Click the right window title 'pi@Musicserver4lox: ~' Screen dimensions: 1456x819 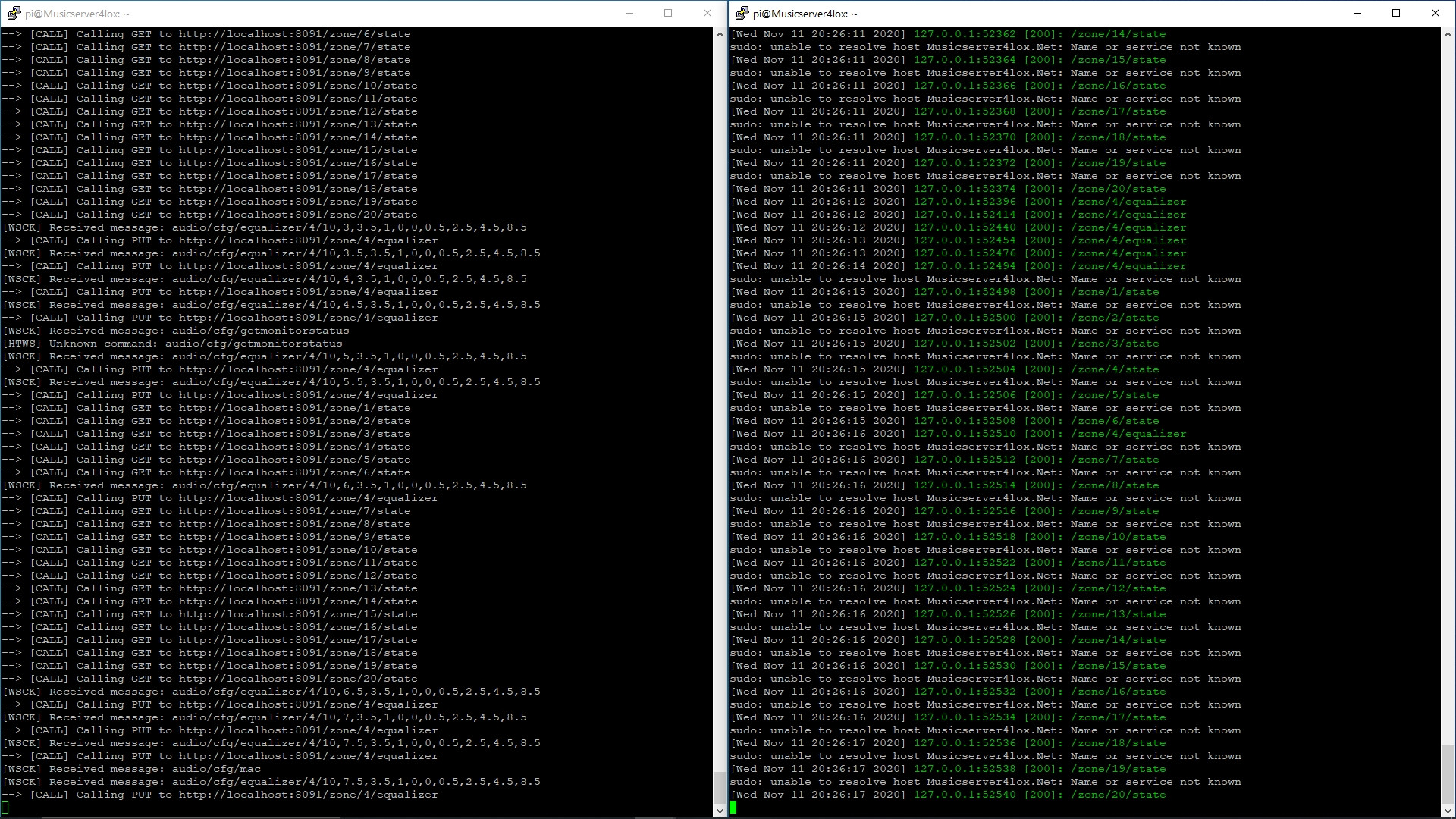tap(805, 14)
